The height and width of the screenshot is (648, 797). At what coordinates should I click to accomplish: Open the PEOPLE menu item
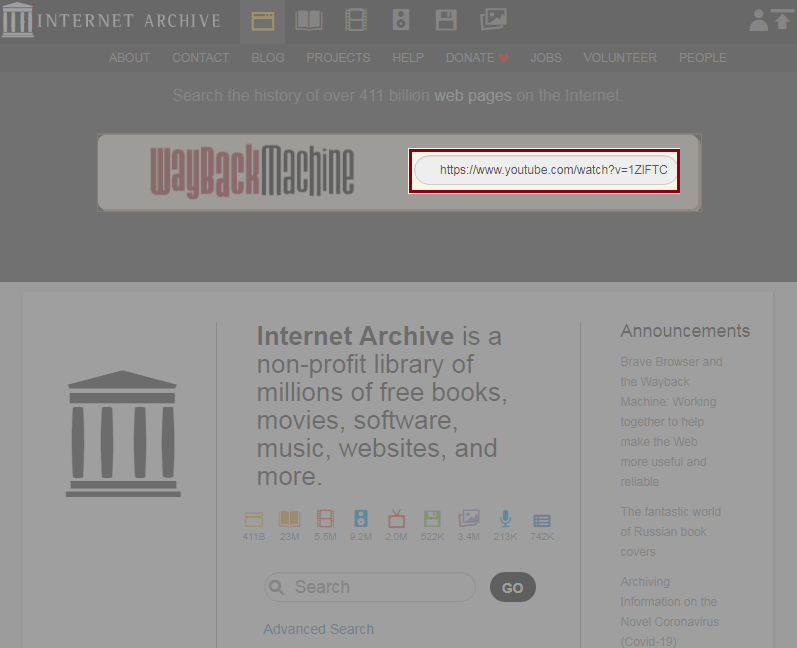tap(702, 58)
